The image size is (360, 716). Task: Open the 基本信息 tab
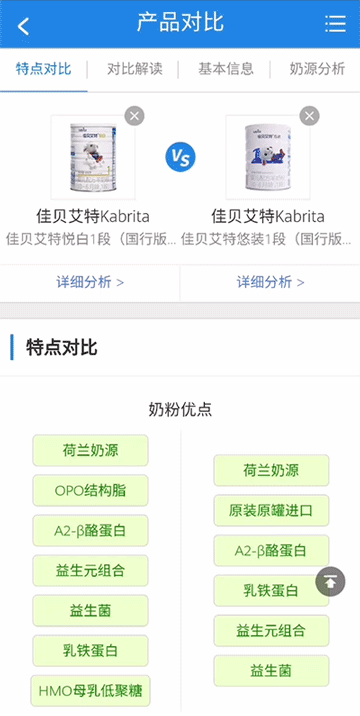click(x=226, y=69)
